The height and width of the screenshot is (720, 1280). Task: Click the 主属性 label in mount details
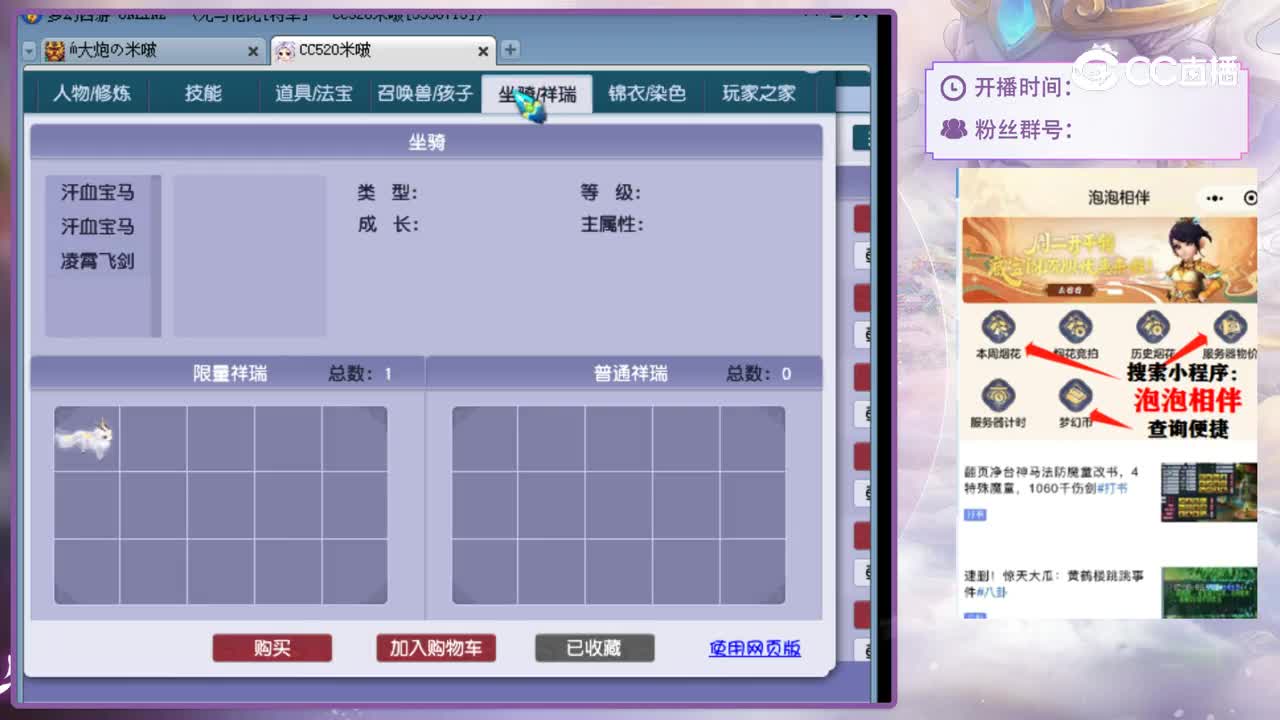click(612, 225)
